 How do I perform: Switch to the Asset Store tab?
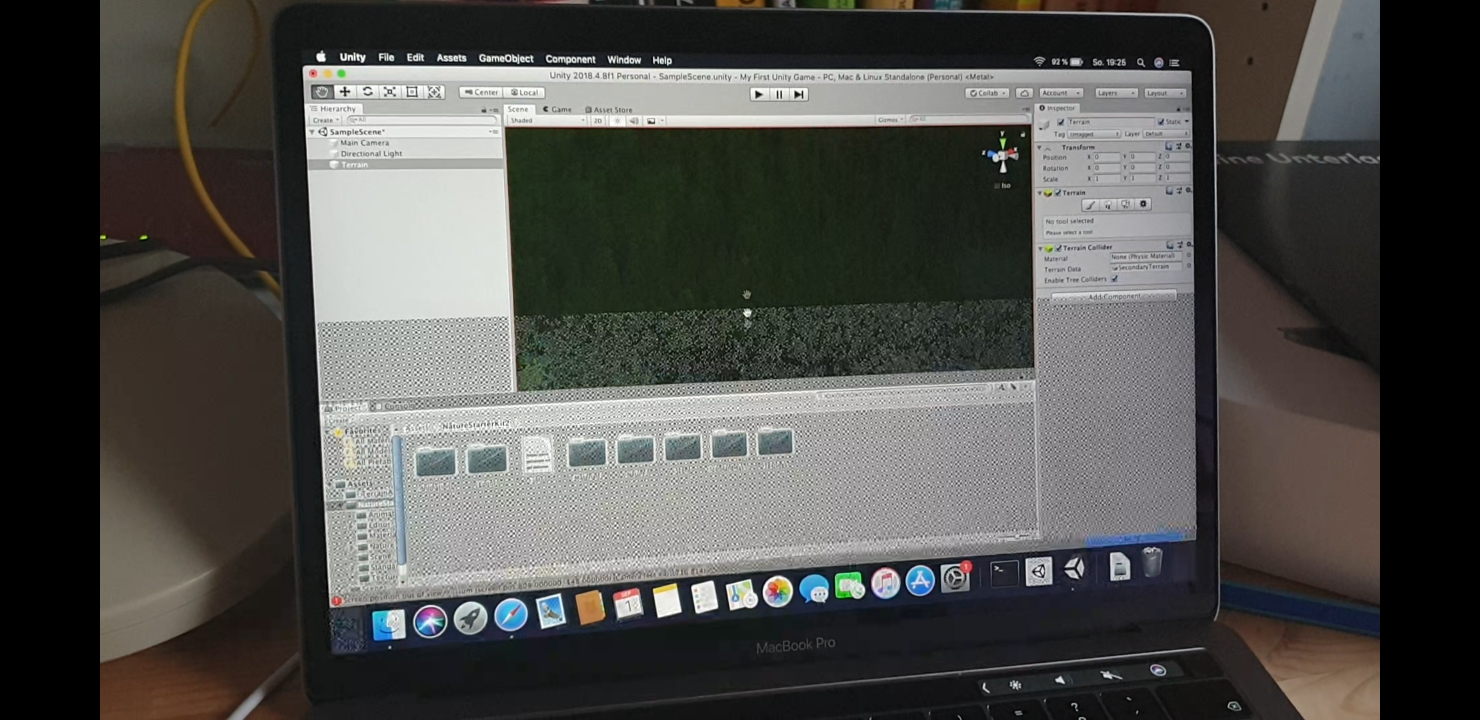click(x=609, y=110)
